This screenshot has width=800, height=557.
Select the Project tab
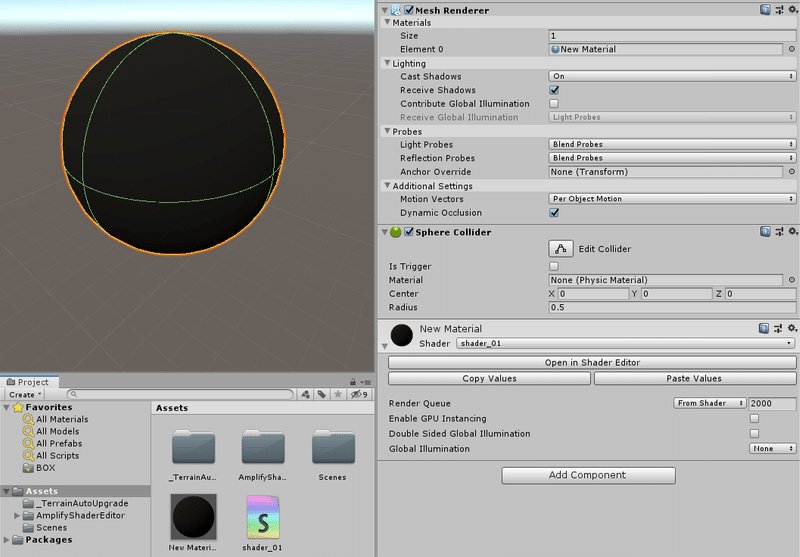click(29, 382)
